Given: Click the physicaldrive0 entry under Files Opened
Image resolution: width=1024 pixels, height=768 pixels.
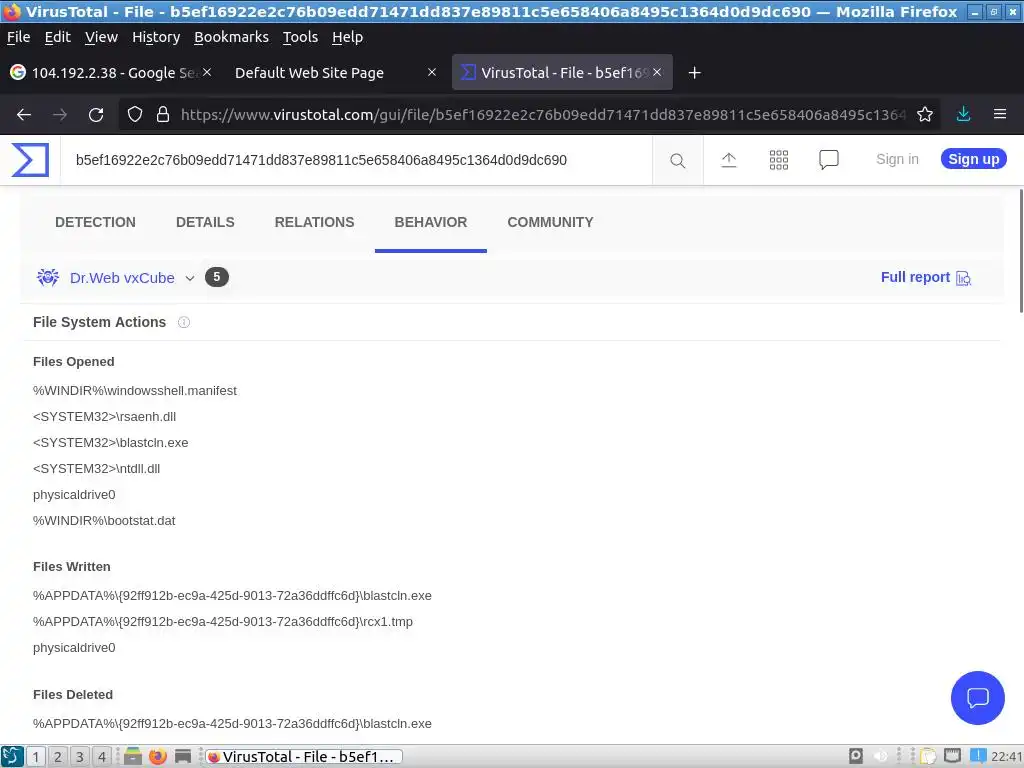Looking at the screenshot, I should pyautogui.click(x=74, y=495).
